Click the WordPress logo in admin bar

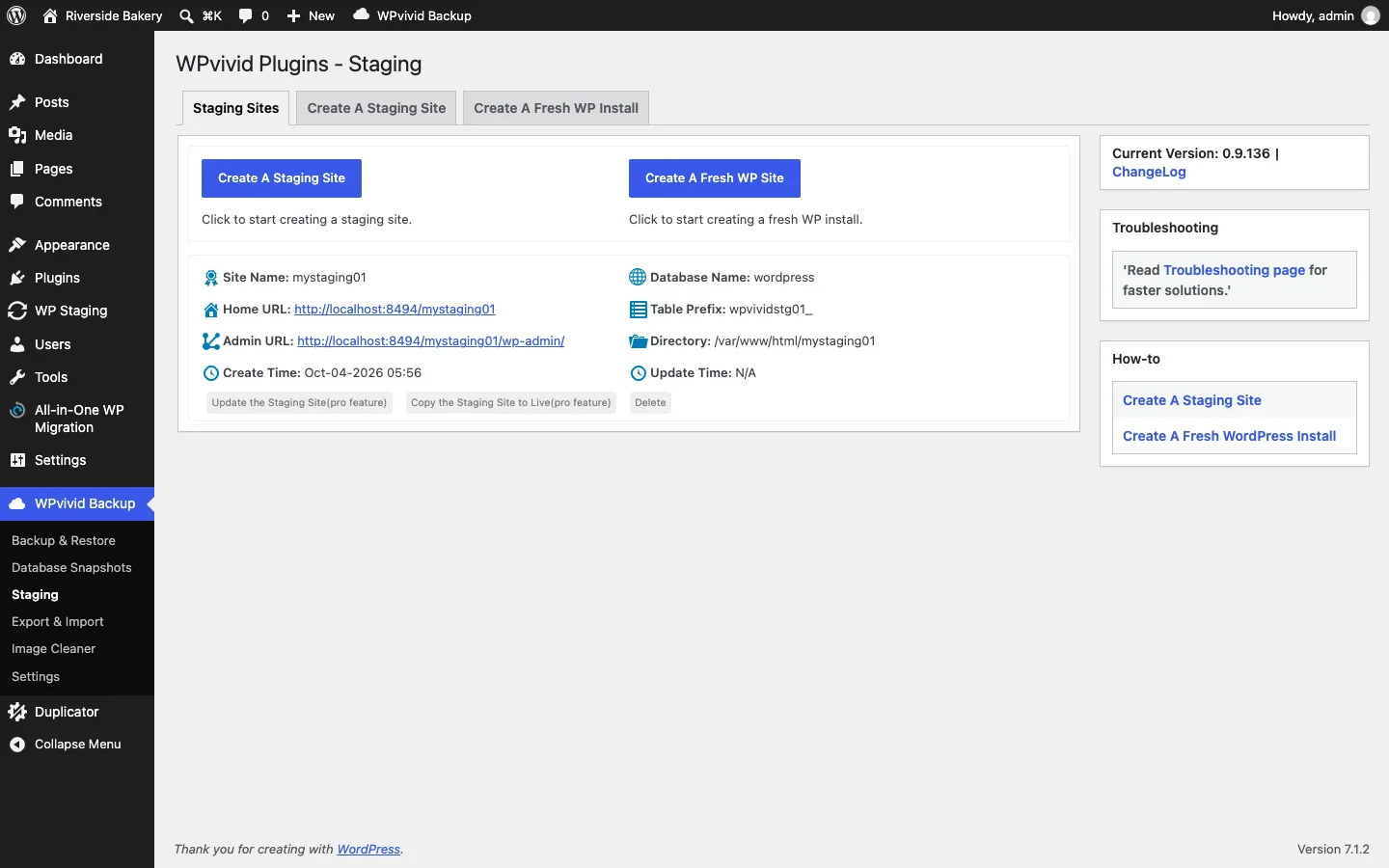[x=16, y=15]
